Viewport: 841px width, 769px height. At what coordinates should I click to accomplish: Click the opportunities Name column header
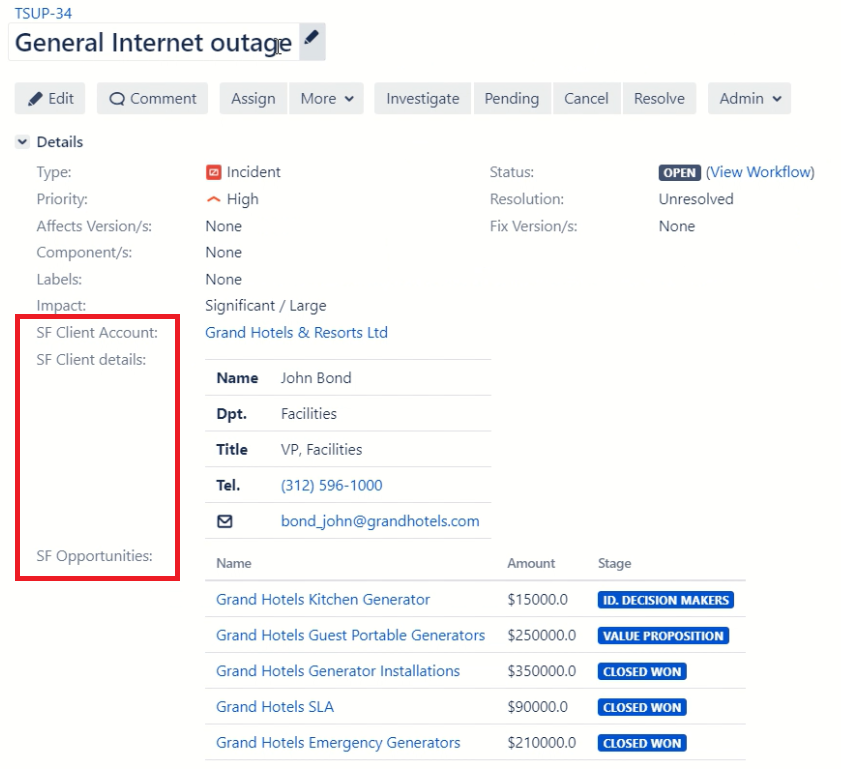tap(234, 564)
